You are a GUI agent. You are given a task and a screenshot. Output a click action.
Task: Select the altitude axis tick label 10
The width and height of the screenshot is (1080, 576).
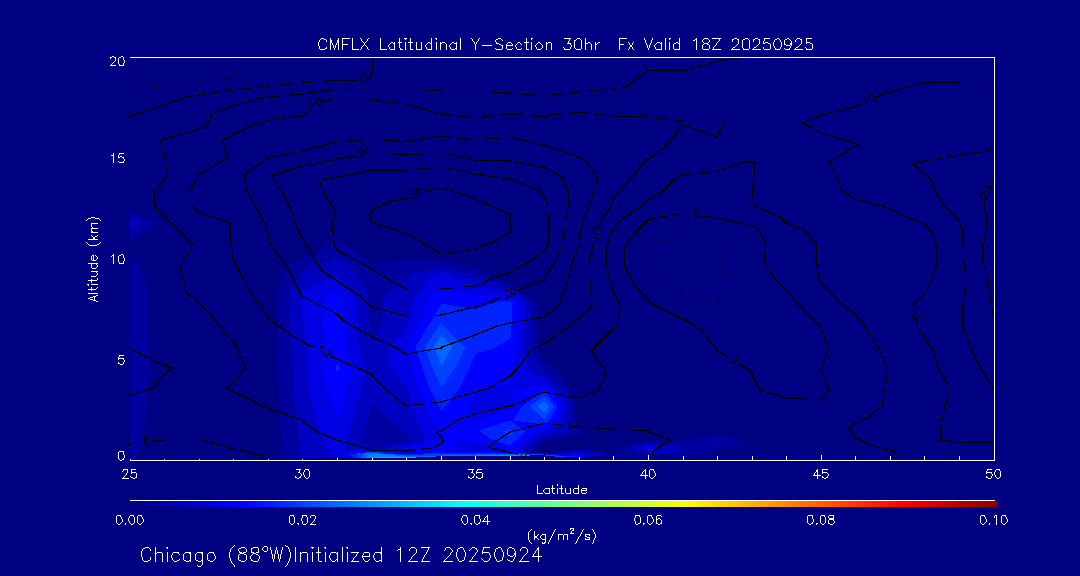(x=117, y=258)
